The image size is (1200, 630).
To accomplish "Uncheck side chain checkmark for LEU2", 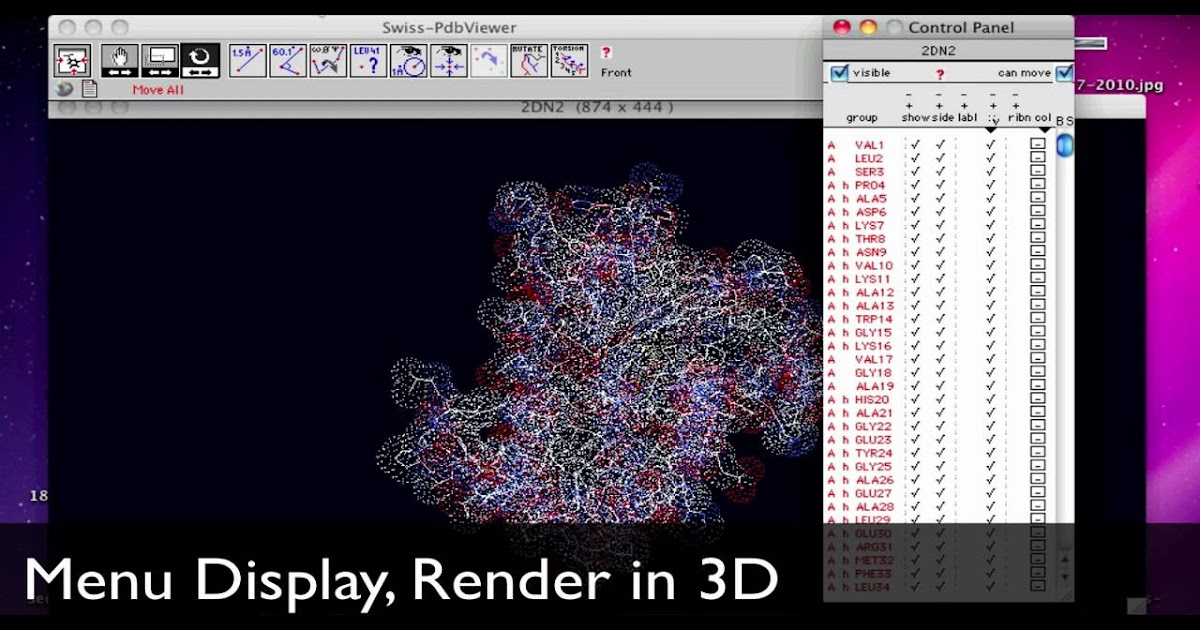I will click(940, 158).
